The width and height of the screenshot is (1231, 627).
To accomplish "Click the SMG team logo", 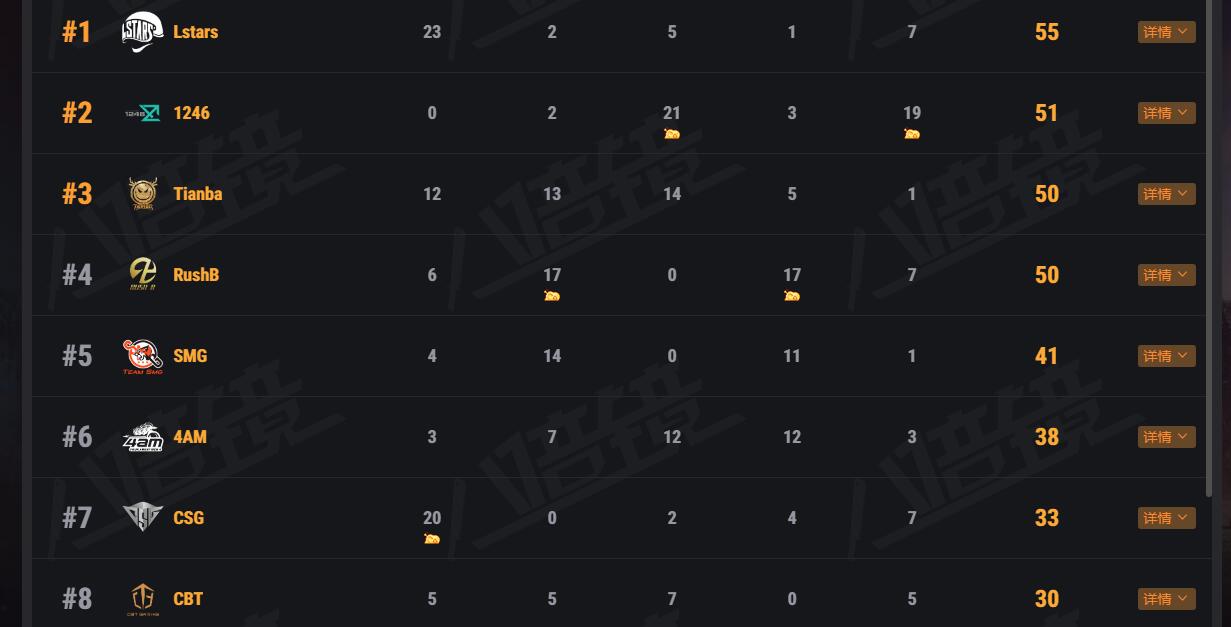I will click(142, 356).
